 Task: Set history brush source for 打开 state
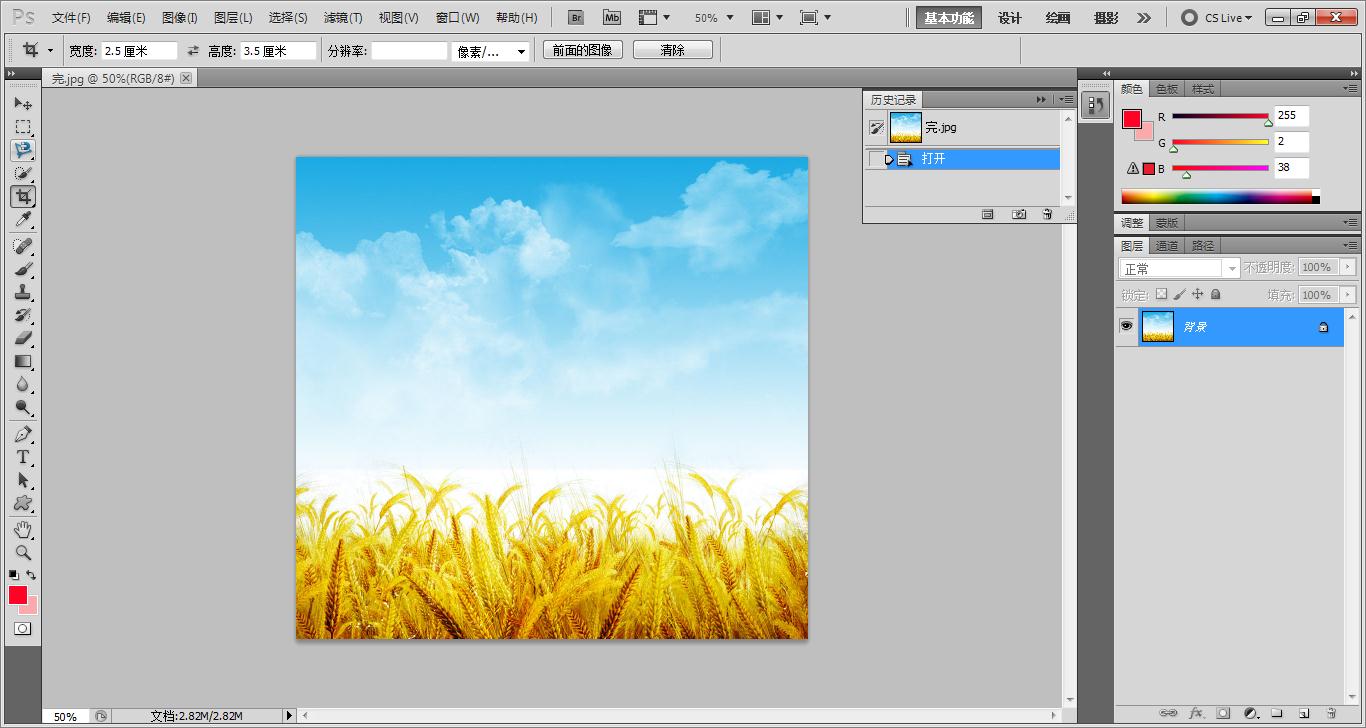tap(876, 159)
